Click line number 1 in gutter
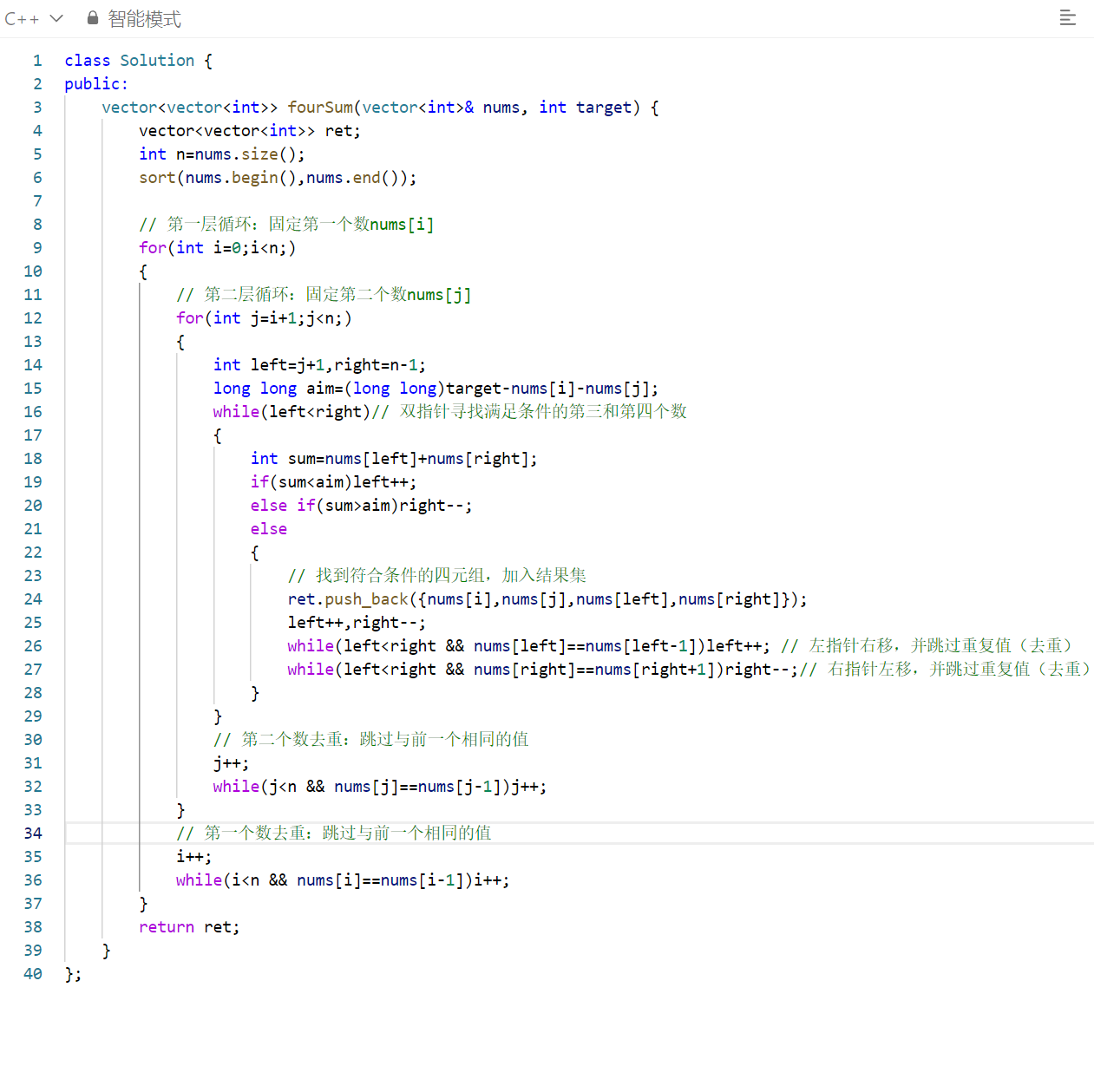 37,61
